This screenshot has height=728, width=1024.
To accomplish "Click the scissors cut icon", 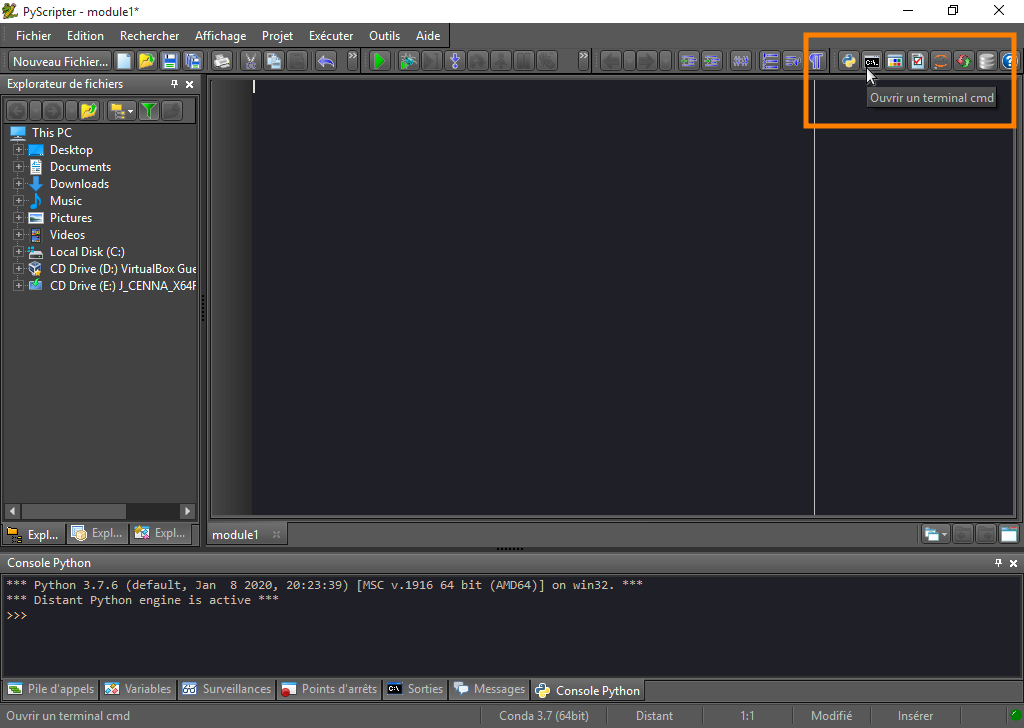I will point(251,61).
